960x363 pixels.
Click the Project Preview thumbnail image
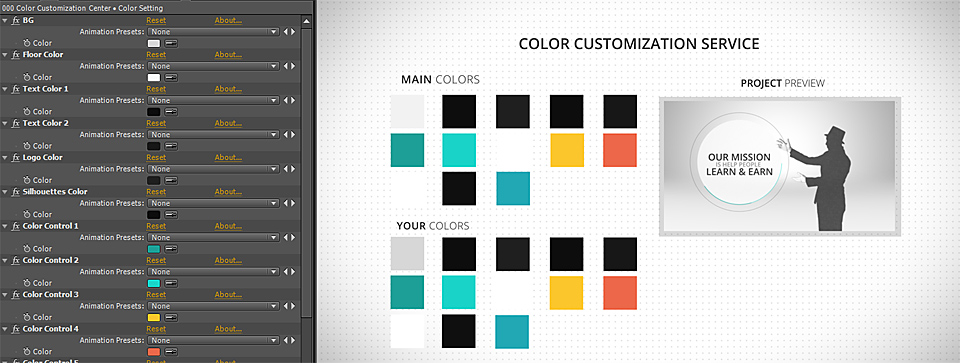click(x=779, y=167)
